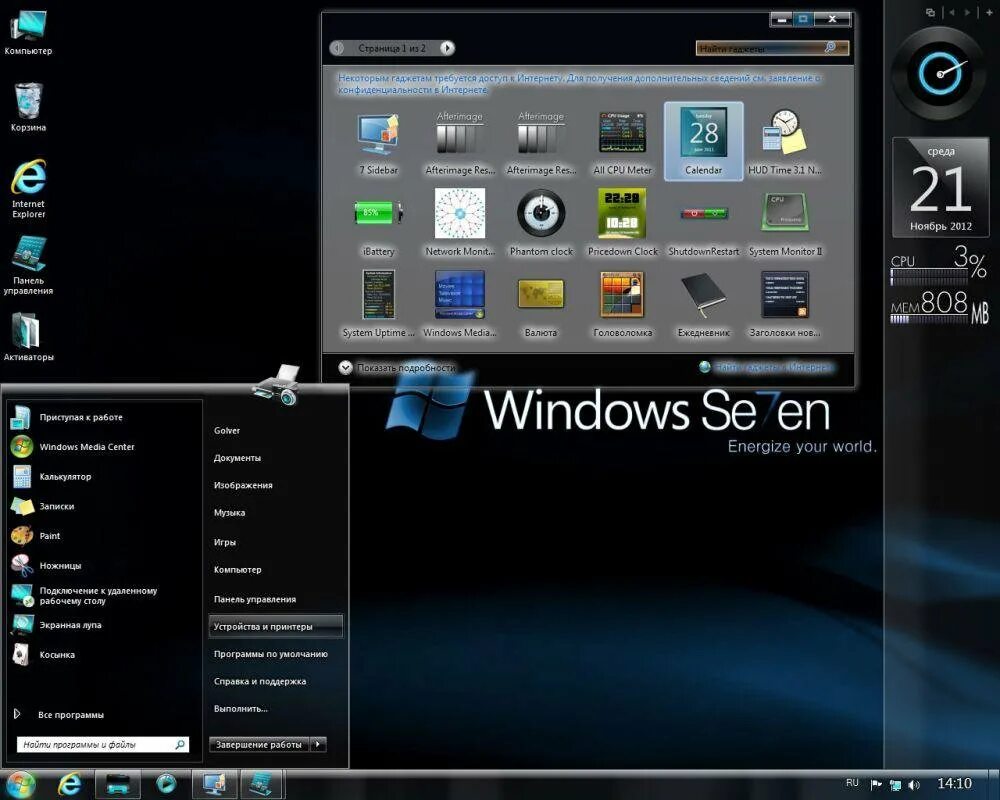This screenshot has height=800, width=1000.
Task: Open Изображения from Start menu
Action: pos(243,485)
